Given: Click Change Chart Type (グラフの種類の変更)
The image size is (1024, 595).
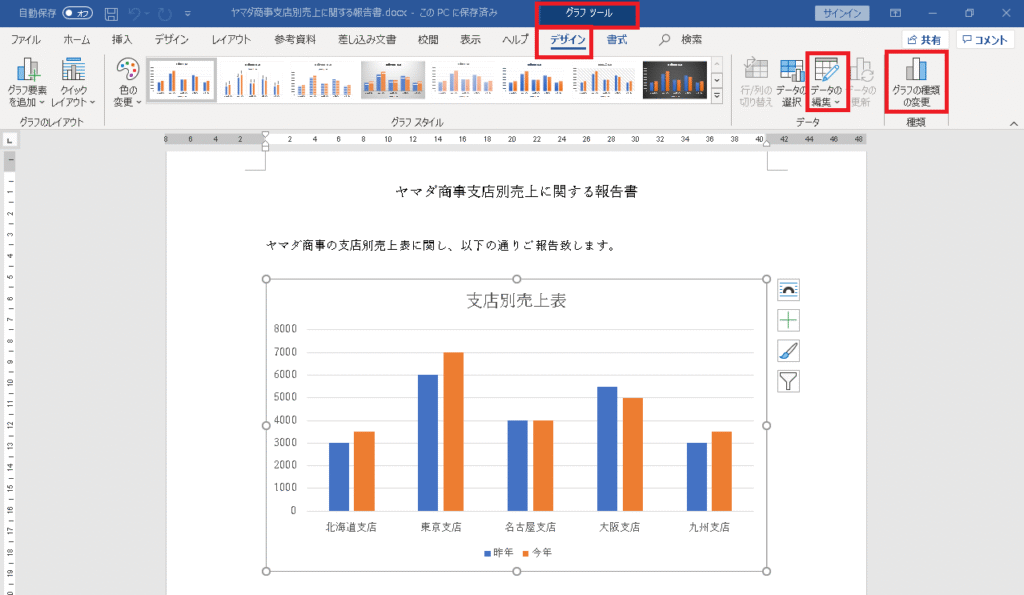Looking at the screenshot, I should [916, 82].
